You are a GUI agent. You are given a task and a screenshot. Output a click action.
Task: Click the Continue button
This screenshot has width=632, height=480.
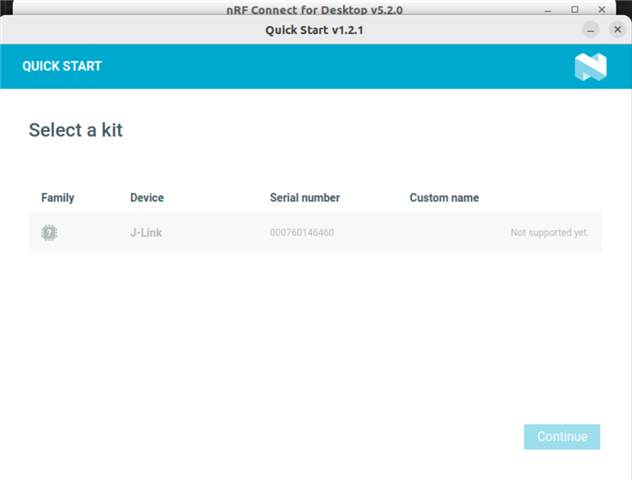pyautogui.click(x=562, y=436)
